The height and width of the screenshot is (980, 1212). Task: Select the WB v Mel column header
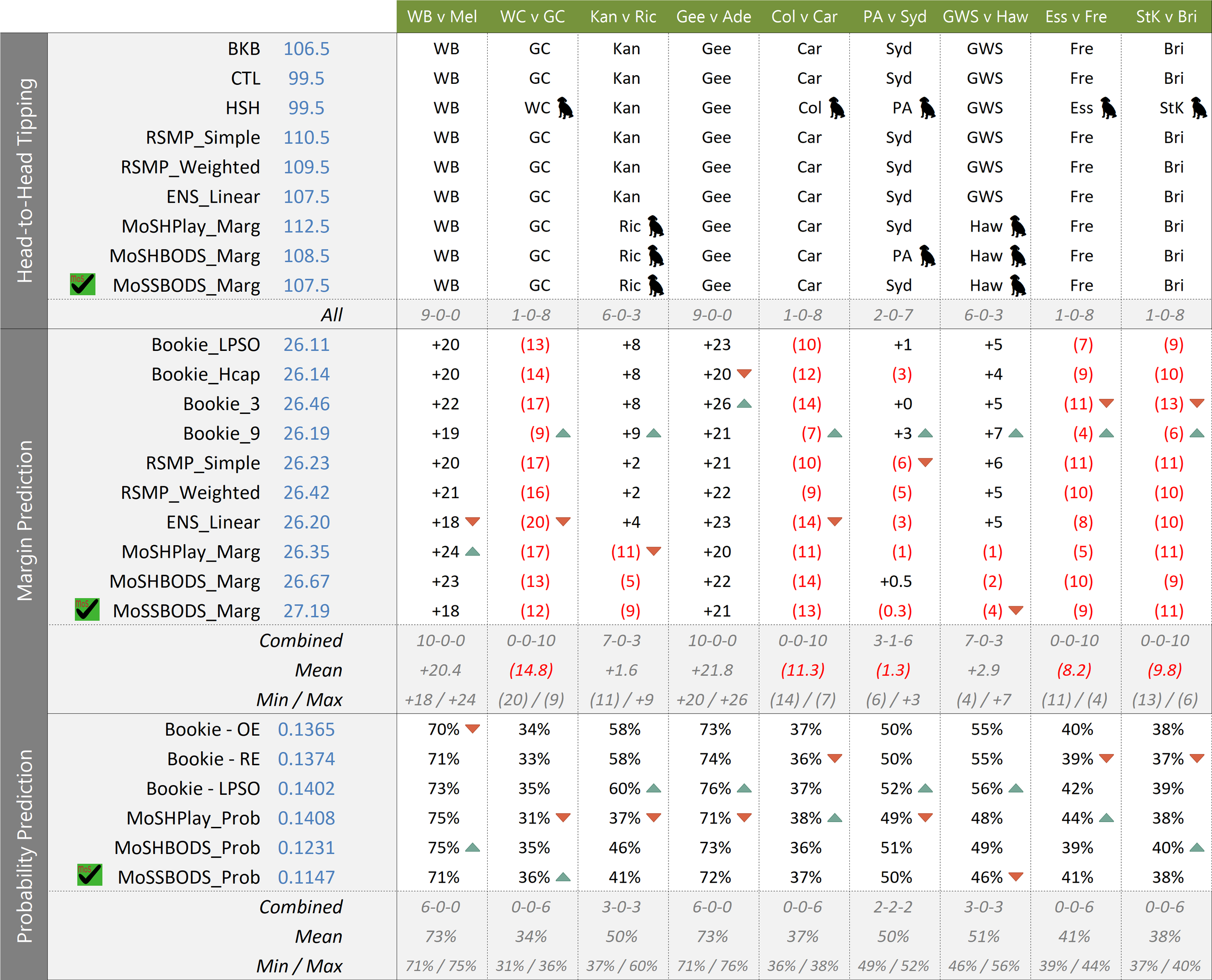pos(442,16)
